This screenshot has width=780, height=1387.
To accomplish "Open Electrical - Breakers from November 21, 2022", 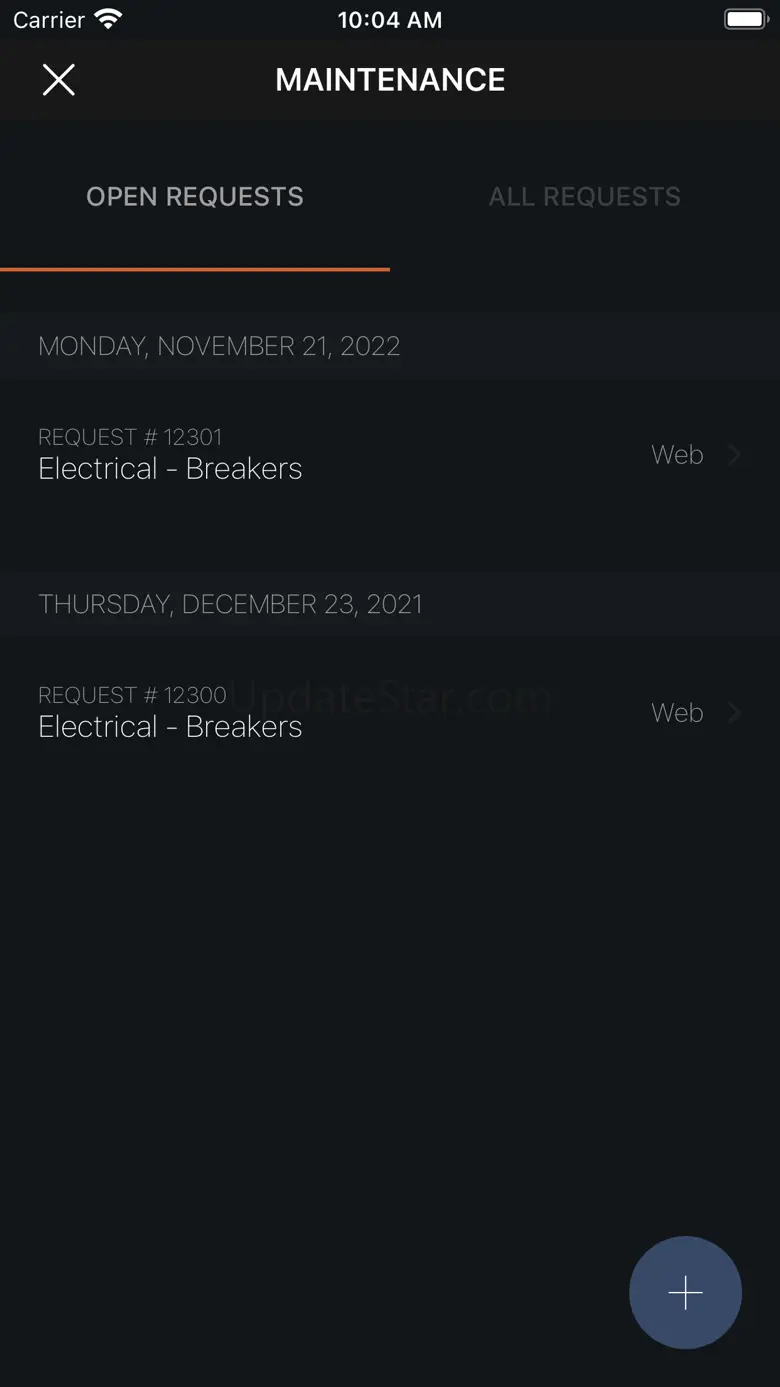I will 170,469.
